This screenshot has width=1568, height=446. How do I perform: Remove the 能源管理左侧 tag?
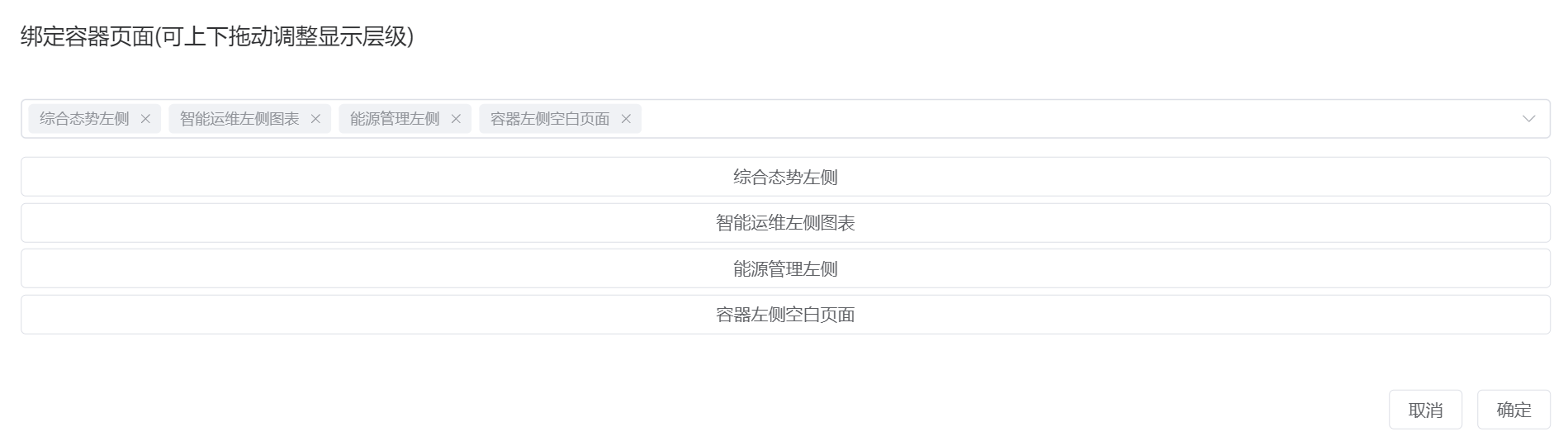pyautogui.click(x=456, y=119)
